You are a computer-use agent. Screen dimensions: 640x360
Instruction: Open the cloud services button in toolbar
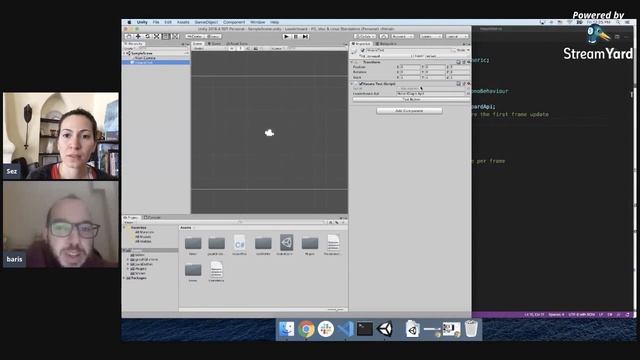click(x=384, y=36)
